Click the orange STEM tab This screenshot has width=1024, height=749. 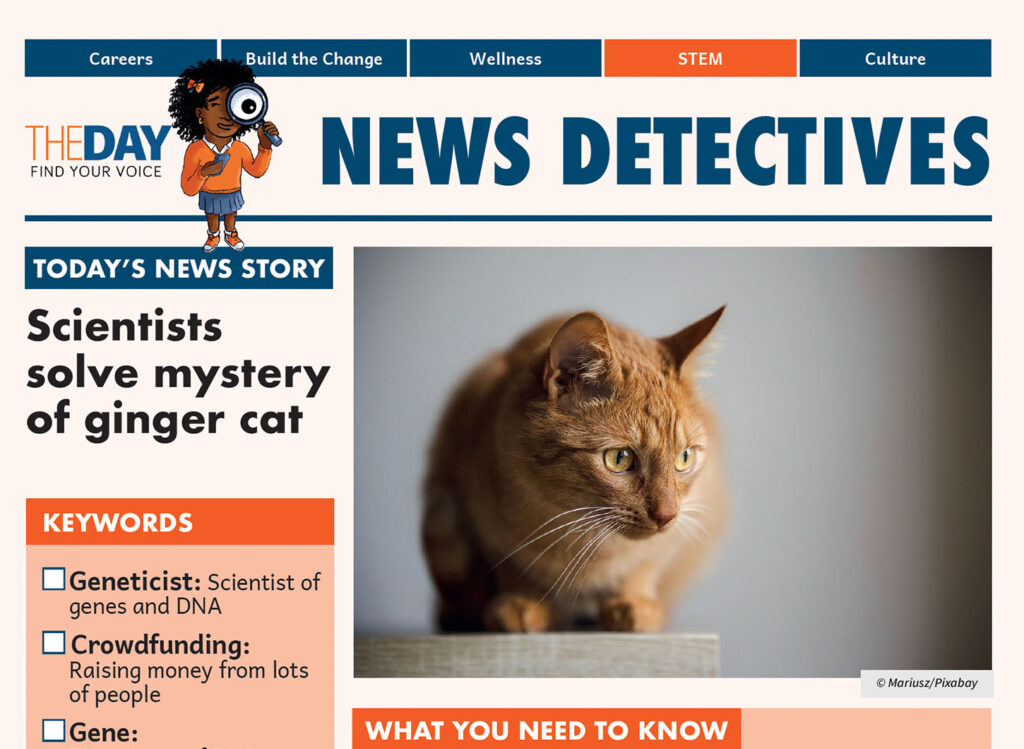[700, 58]
